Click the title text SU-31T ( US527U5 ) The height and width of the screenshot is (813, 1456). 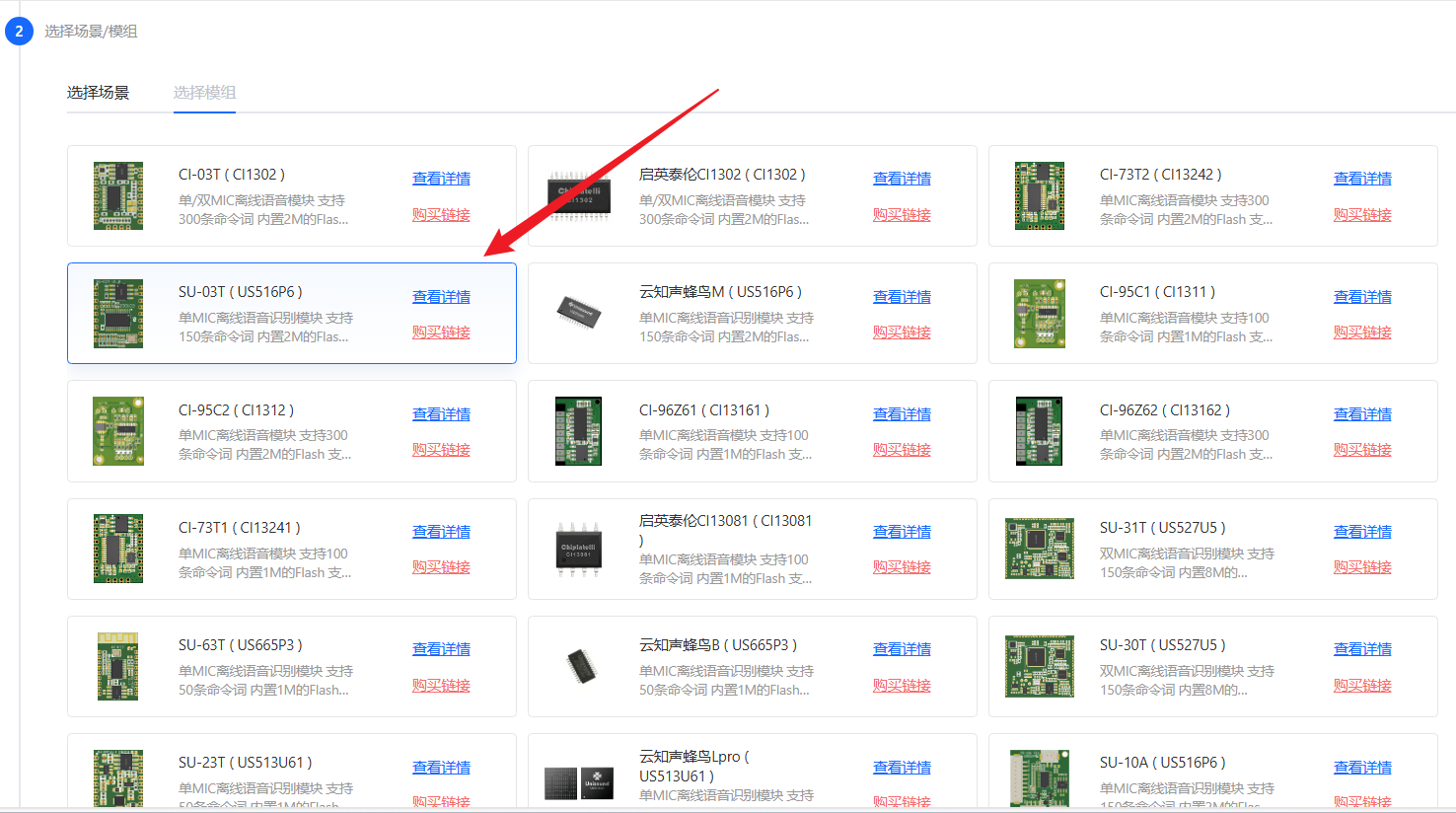[x=1163, y=528]
